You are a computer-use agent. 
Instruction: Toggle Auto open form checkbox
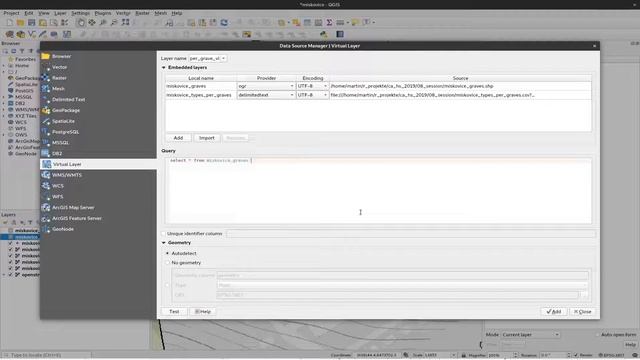[x=597, y=335]
